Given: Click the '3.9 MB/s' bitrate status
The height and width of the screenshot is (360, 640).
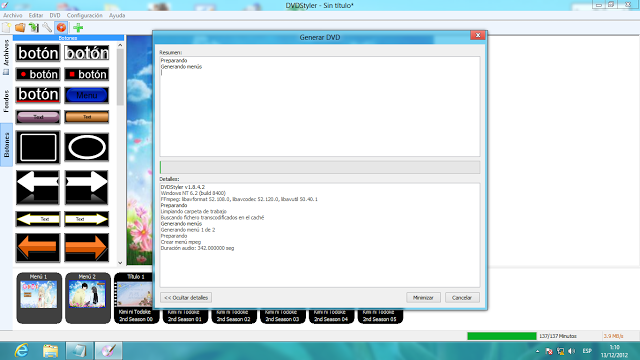Looking at the screenshot, I should (x=613, y=336).
